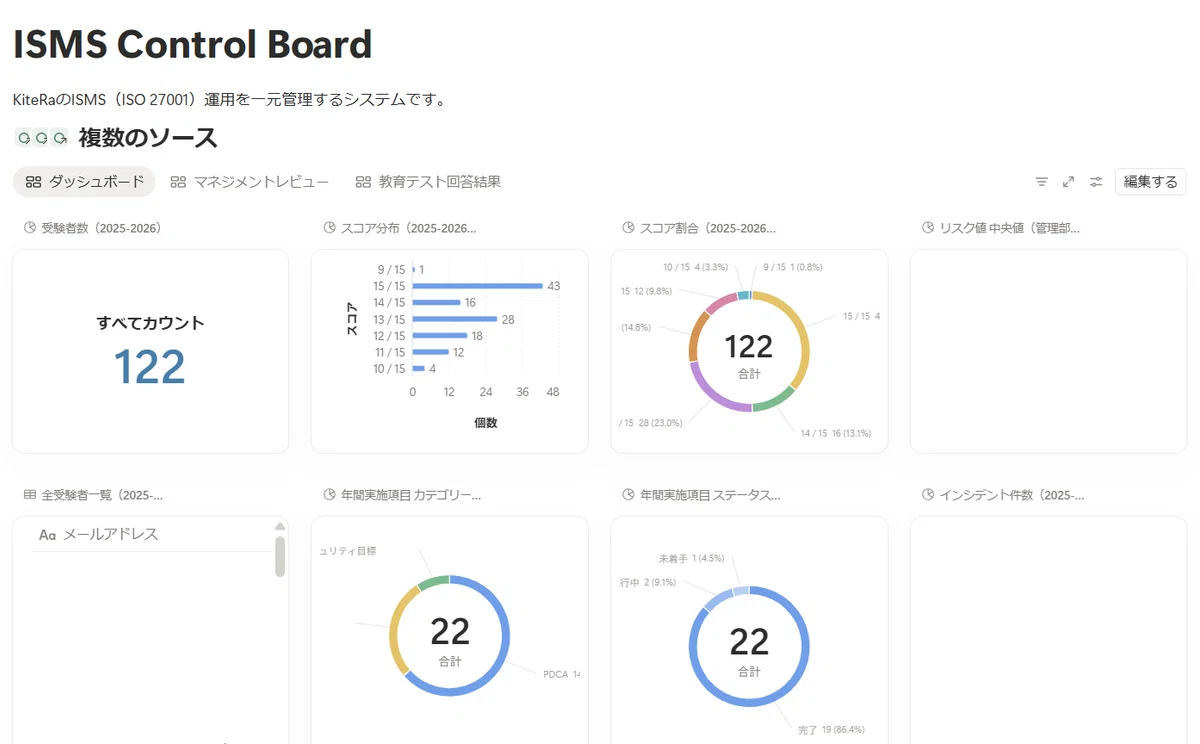Click the 122 count in すべてカウント card
This screenshot has height=744, width=1200.
(150, 366)
